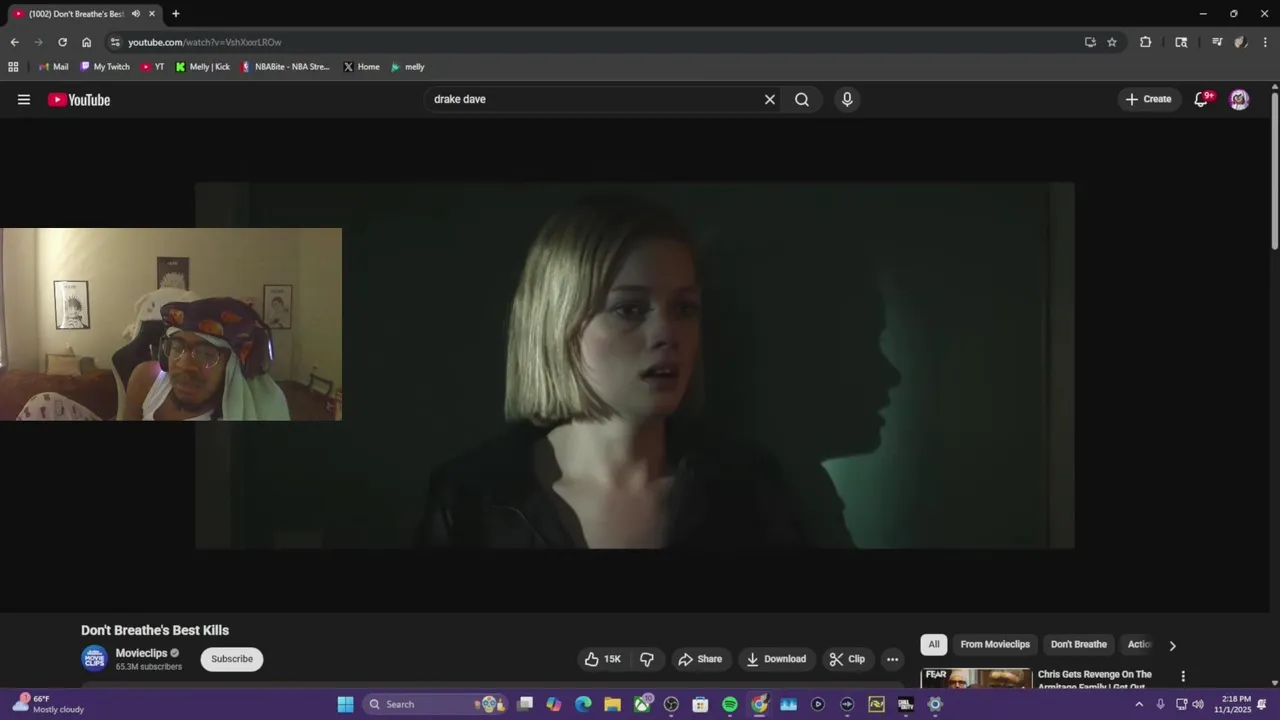Screen dimensions: 1280x720
Task: Open Microsoft Edge from taskbar
Action: click(583, 704)
